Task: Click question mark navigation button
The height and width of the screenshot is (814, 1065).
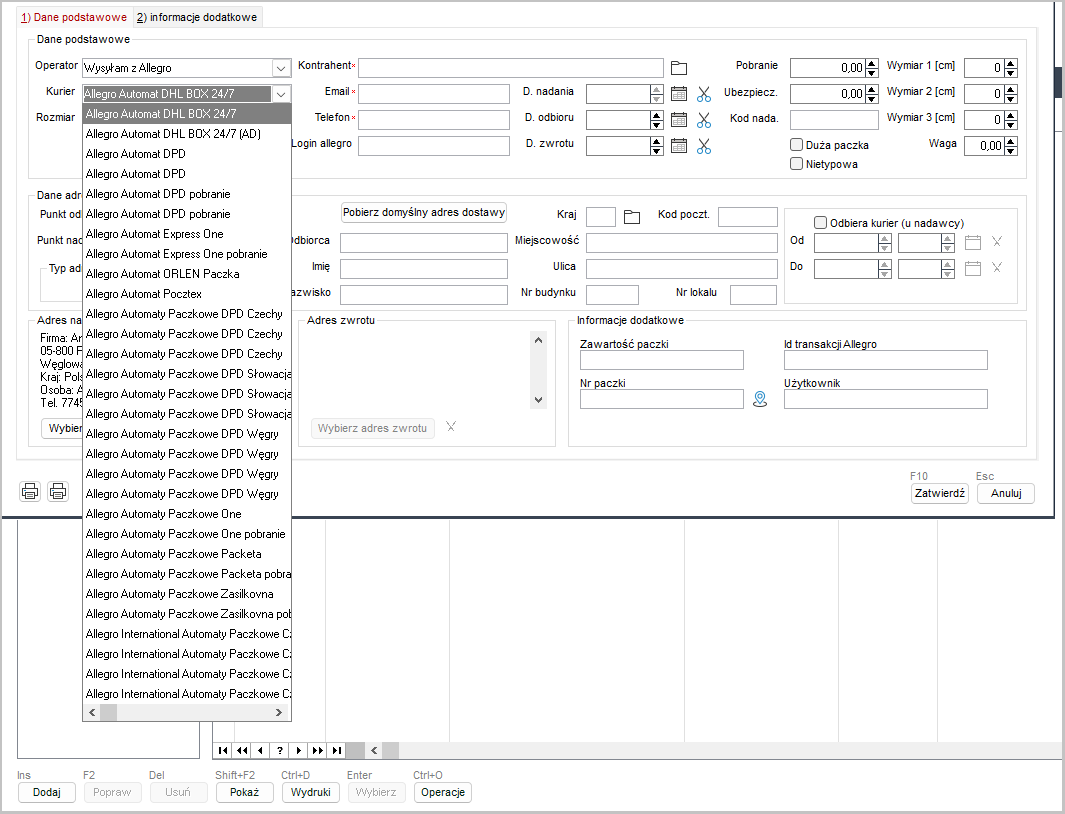Action: [279, 750]
